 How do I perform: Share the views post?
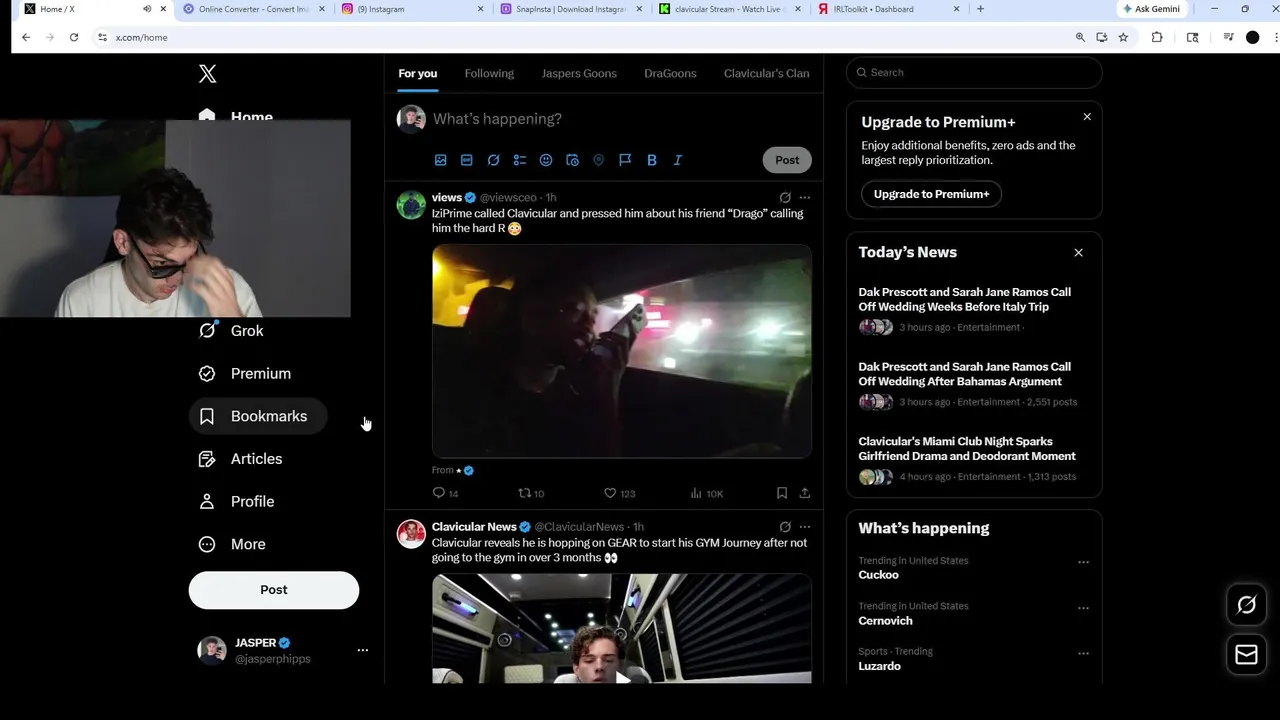(805, 493)
